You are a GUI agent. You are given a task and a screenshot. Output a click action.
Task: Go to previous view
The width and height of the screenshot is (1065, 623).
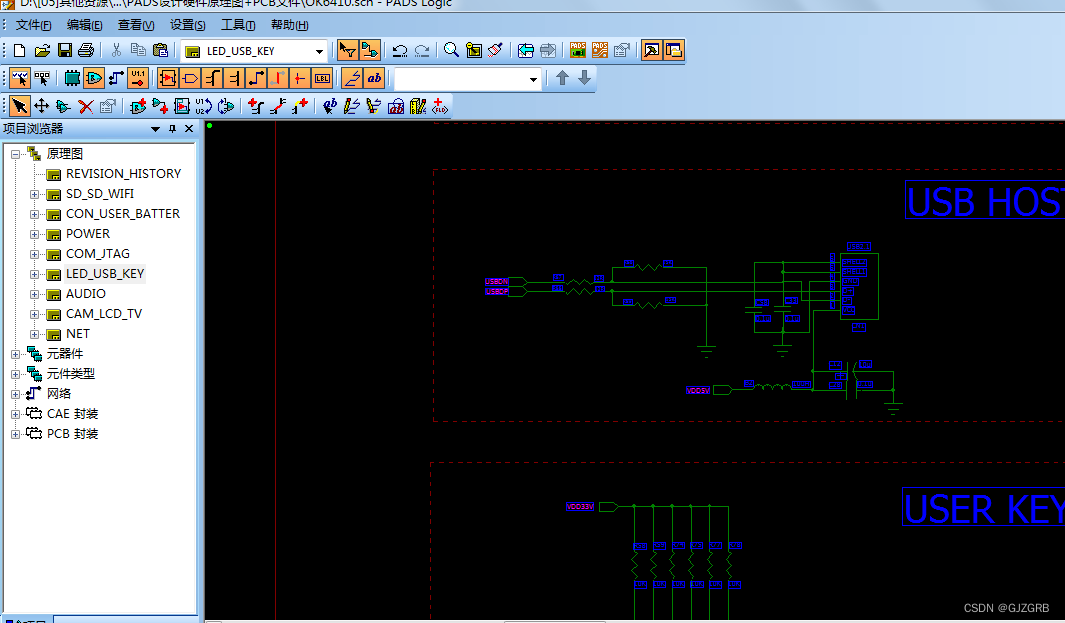coord(526,50)
